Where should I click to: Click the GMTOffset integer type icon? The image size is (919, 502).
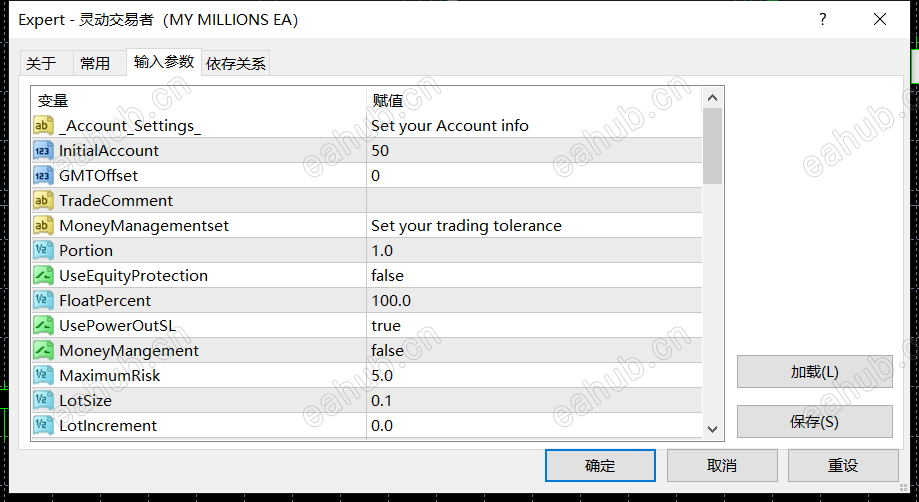coord(43,176)
